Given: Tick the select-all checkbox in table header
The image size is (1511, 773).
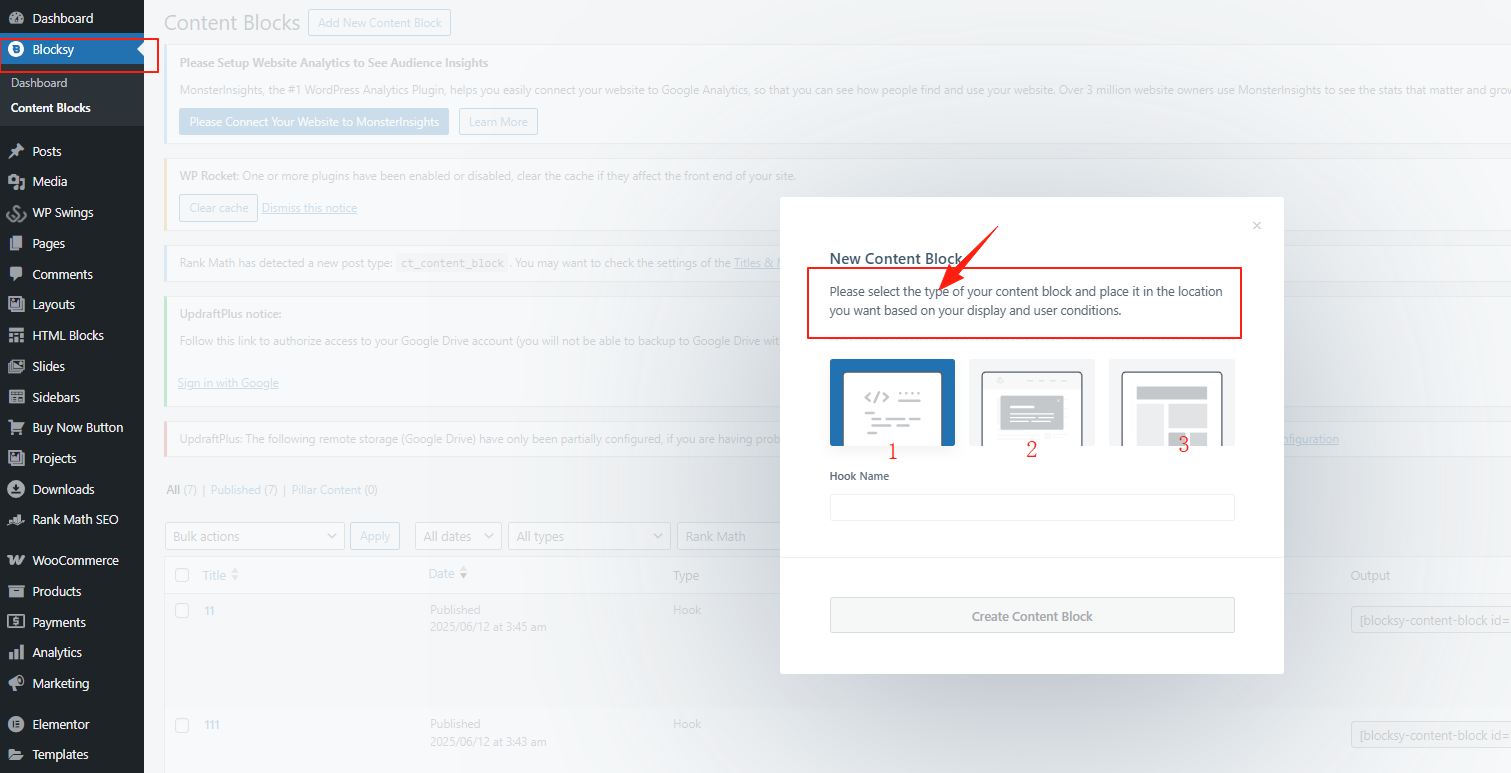Looking at the screenshot, I should 182,575.
